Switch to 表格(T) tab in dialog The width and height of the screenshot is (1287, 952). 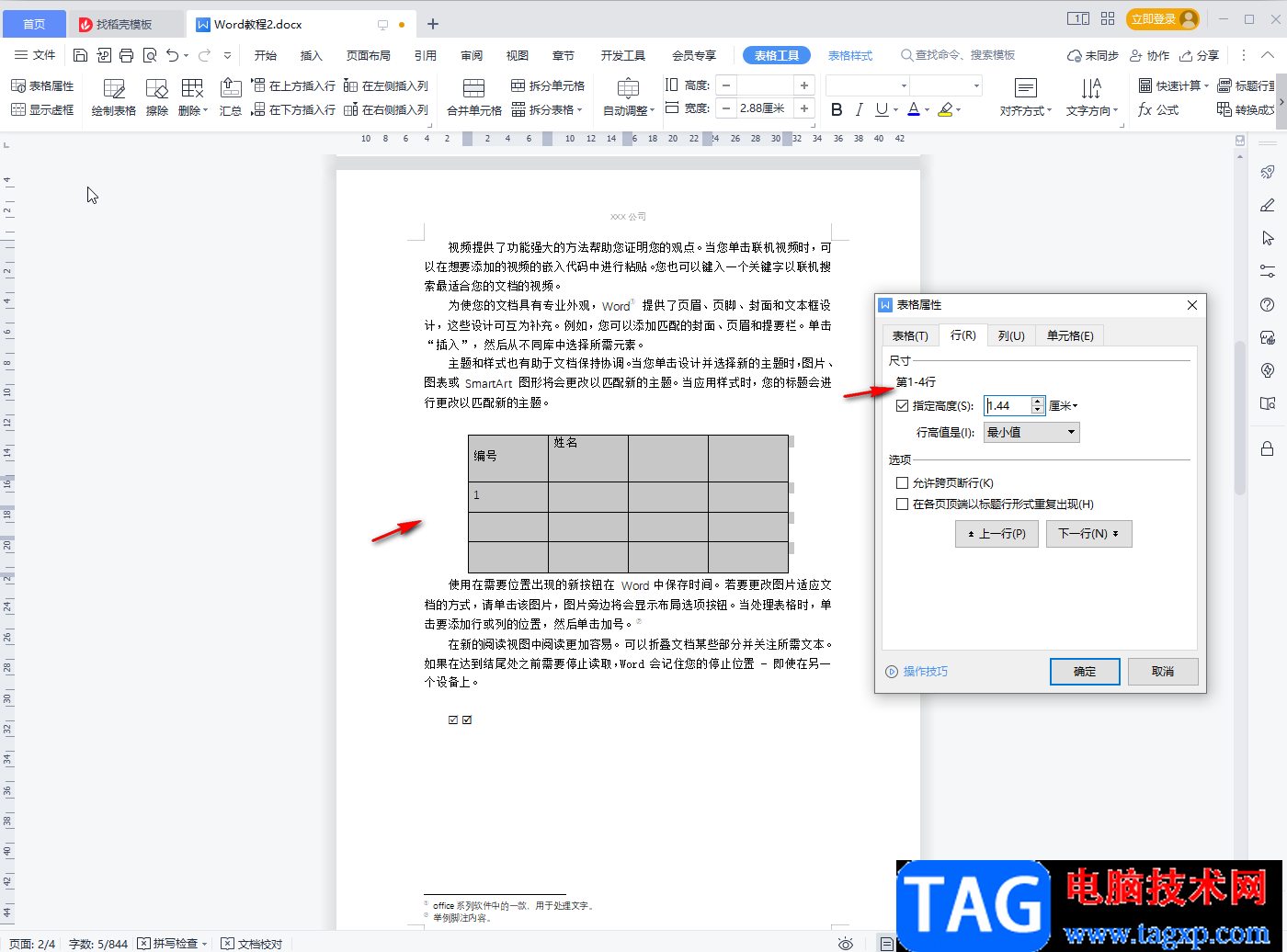point(910,335)
